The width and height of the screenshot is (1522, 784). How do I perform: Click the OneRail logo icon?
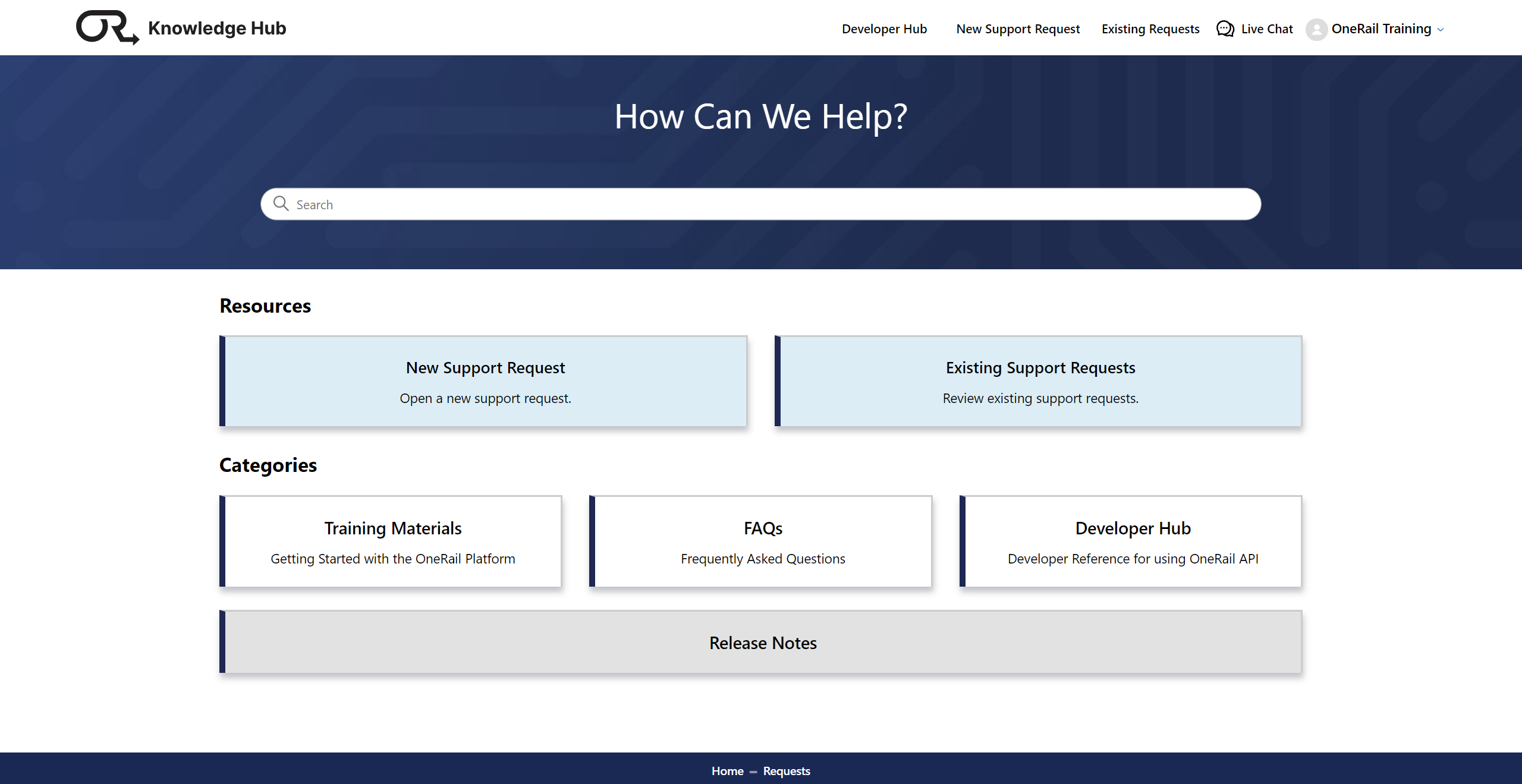tap(108, 27)
